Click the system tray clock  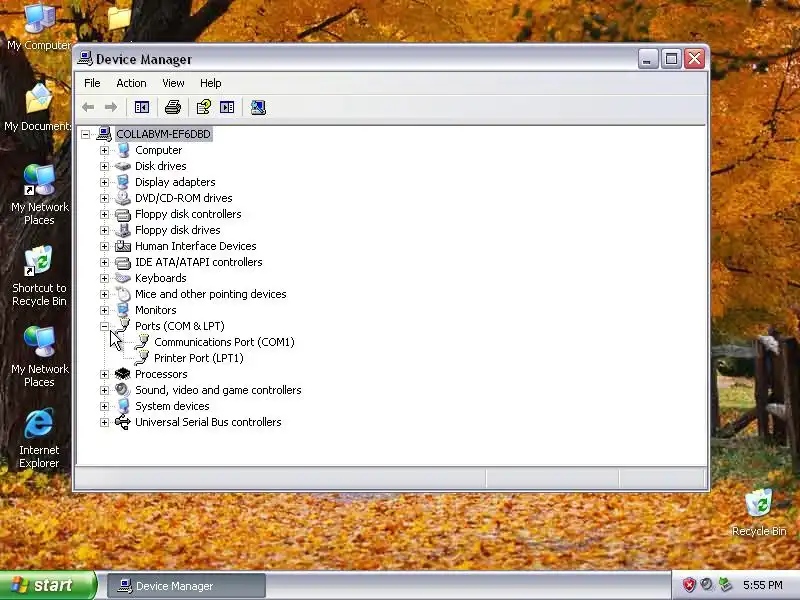coord(762,585)
